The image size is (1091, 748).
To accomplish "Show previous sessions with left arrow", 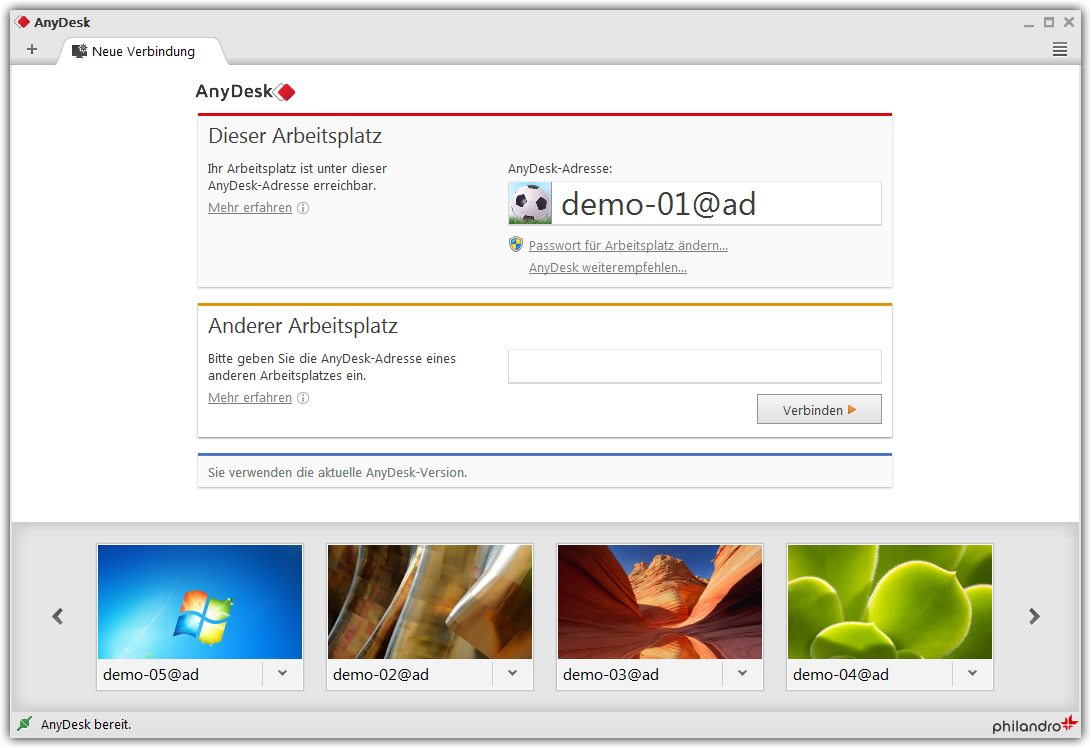I will point(58,616).
